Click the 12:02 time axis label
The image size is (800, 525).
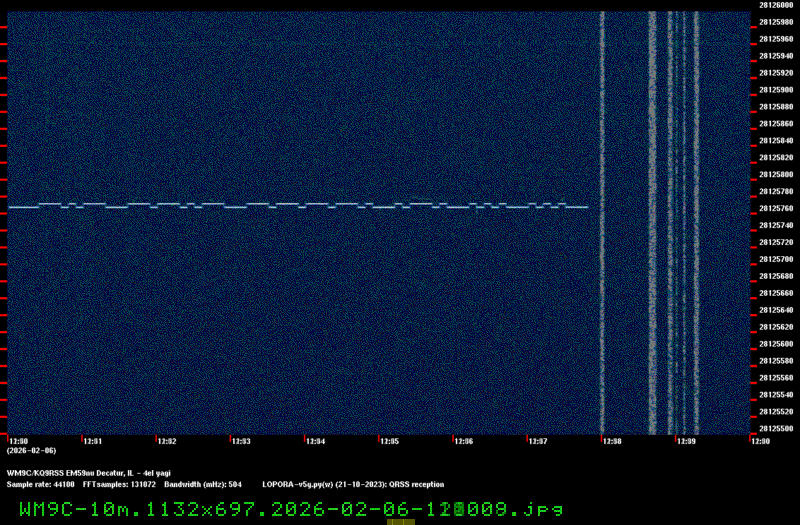click(167, 441)
